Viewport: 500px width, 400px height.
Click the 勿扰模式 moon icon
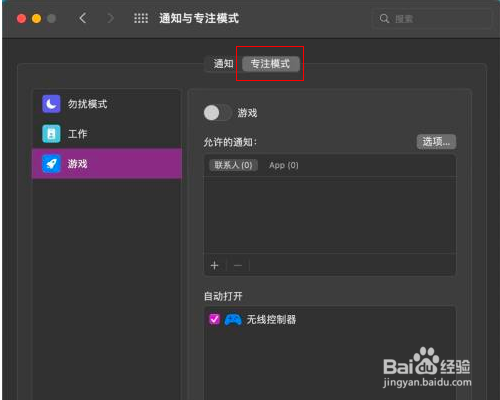click(x=51, y=104)
